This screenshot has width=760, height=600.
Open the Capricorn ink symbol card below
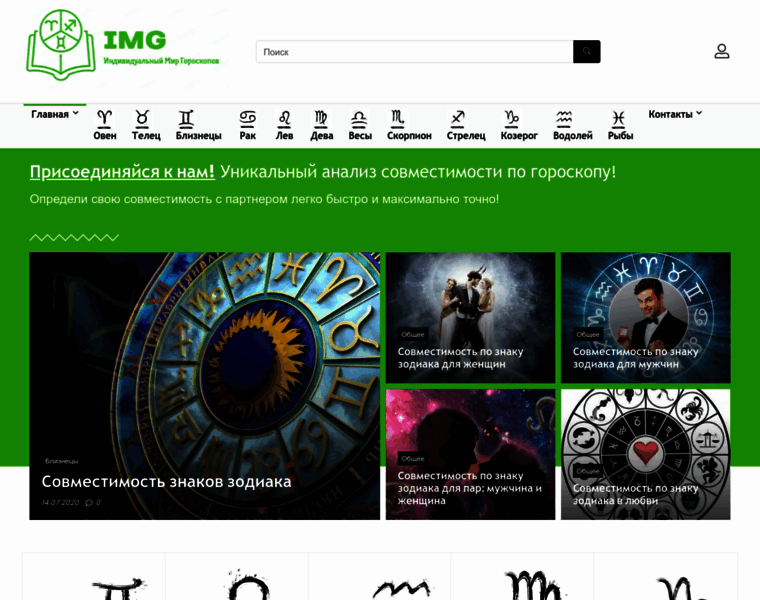pos(665,576)
